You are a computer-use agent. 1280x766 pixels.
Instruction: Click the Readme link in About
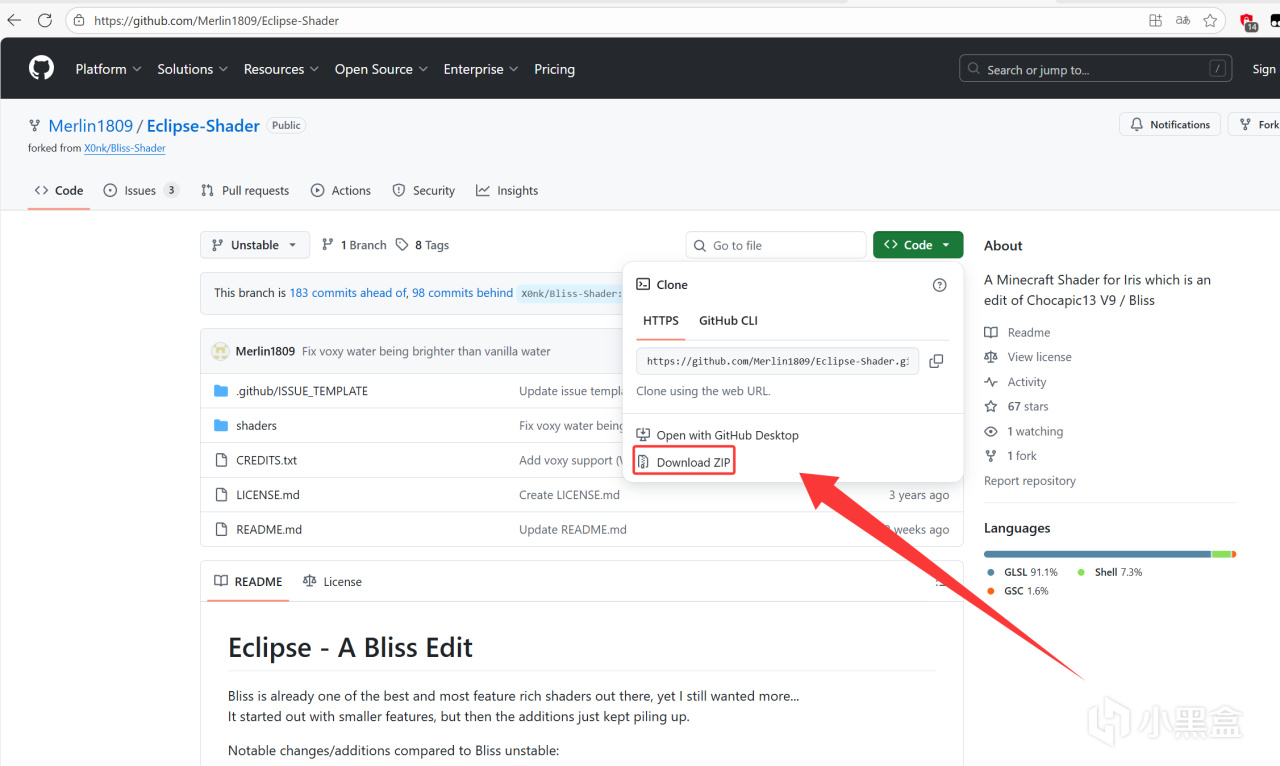1018,332
